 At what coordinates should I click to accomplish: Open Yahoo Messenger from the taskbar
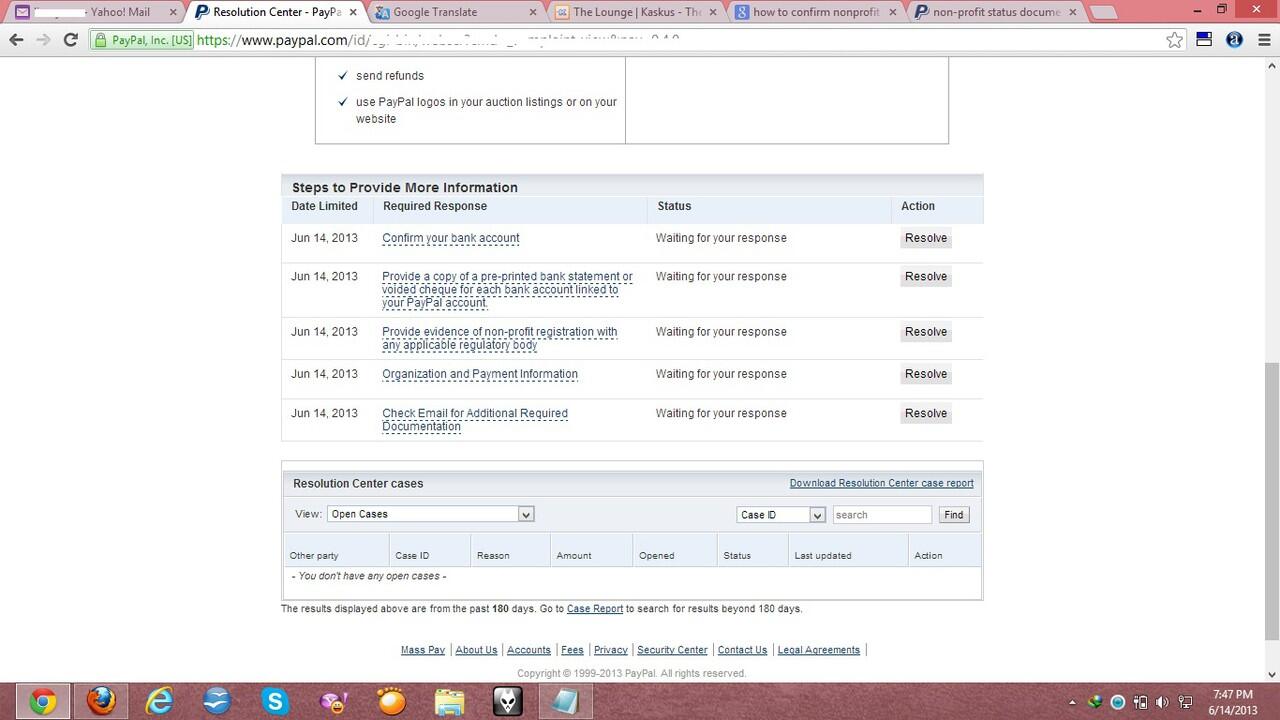point(333,702)
